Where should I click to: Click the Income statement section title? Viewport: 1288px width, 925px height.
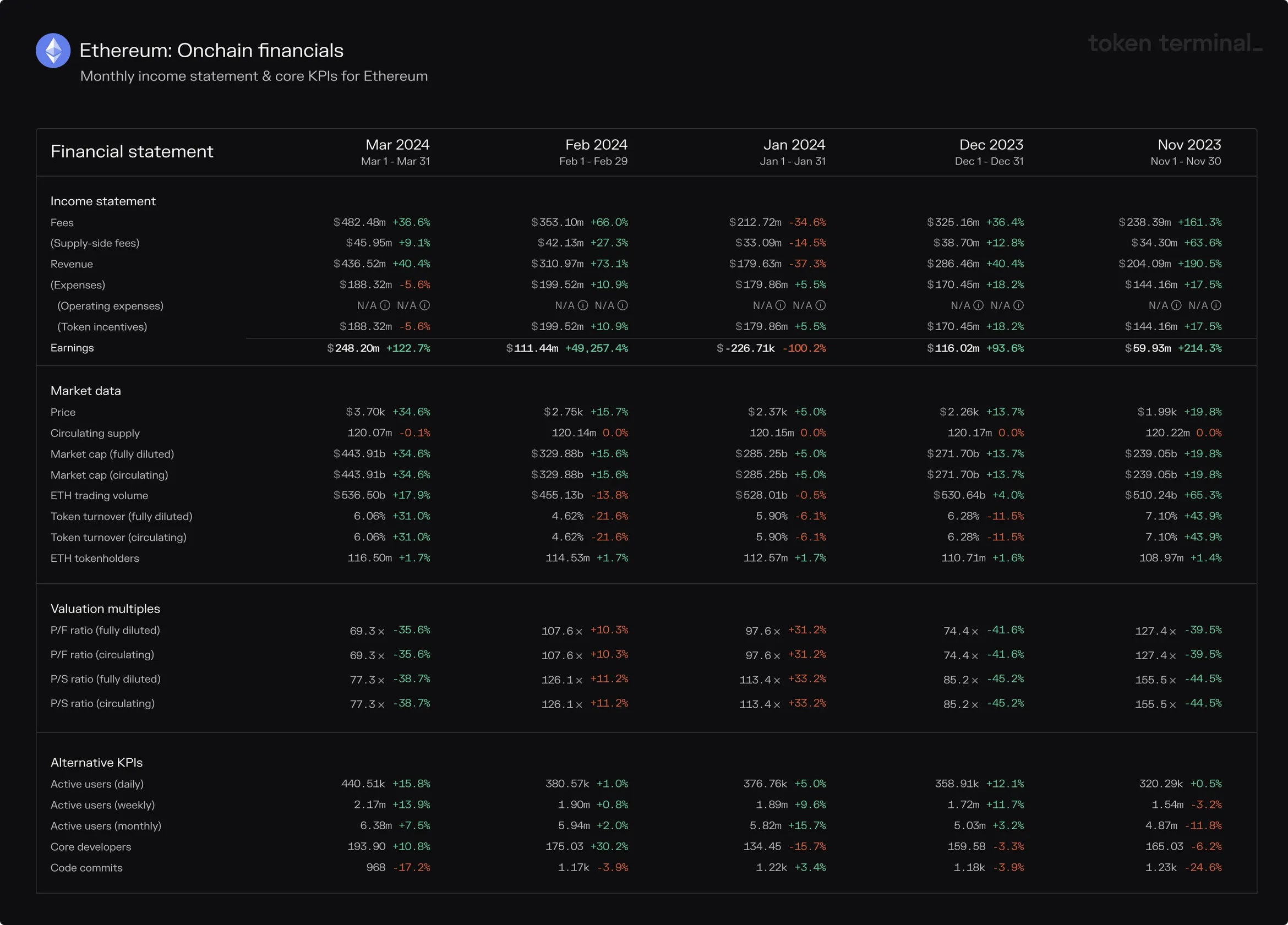click(x=103, y=201)
